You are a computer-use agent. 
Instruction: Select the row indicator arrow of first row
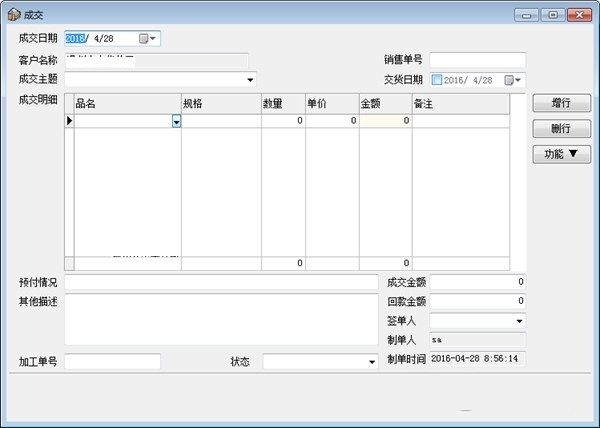pyautogui.click(x=69, y=121)
